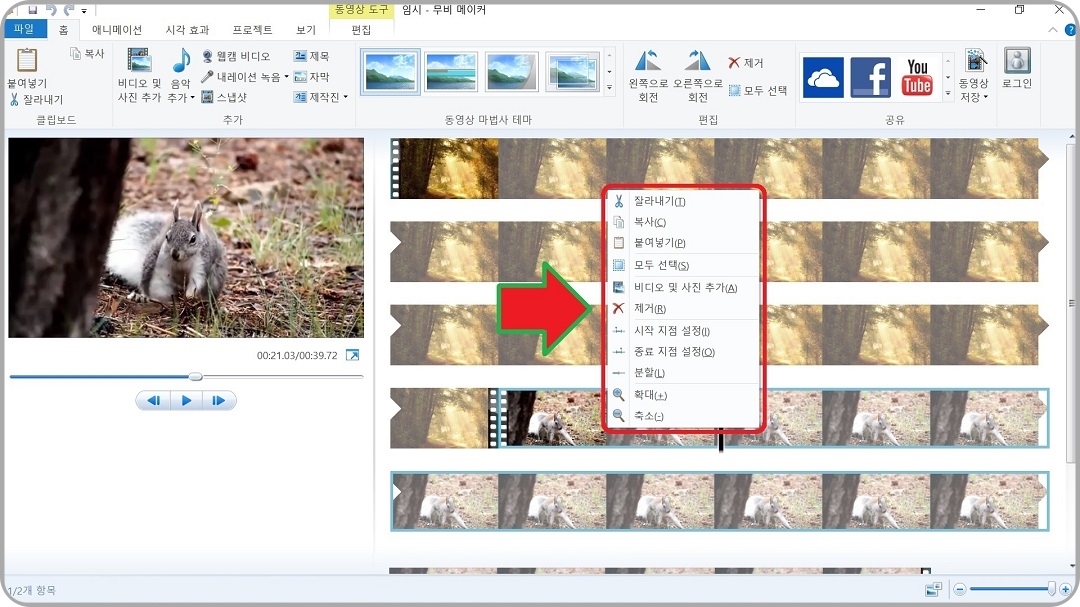
Task: Click the 음악 추가 music note icon
Action: (181, 61)
